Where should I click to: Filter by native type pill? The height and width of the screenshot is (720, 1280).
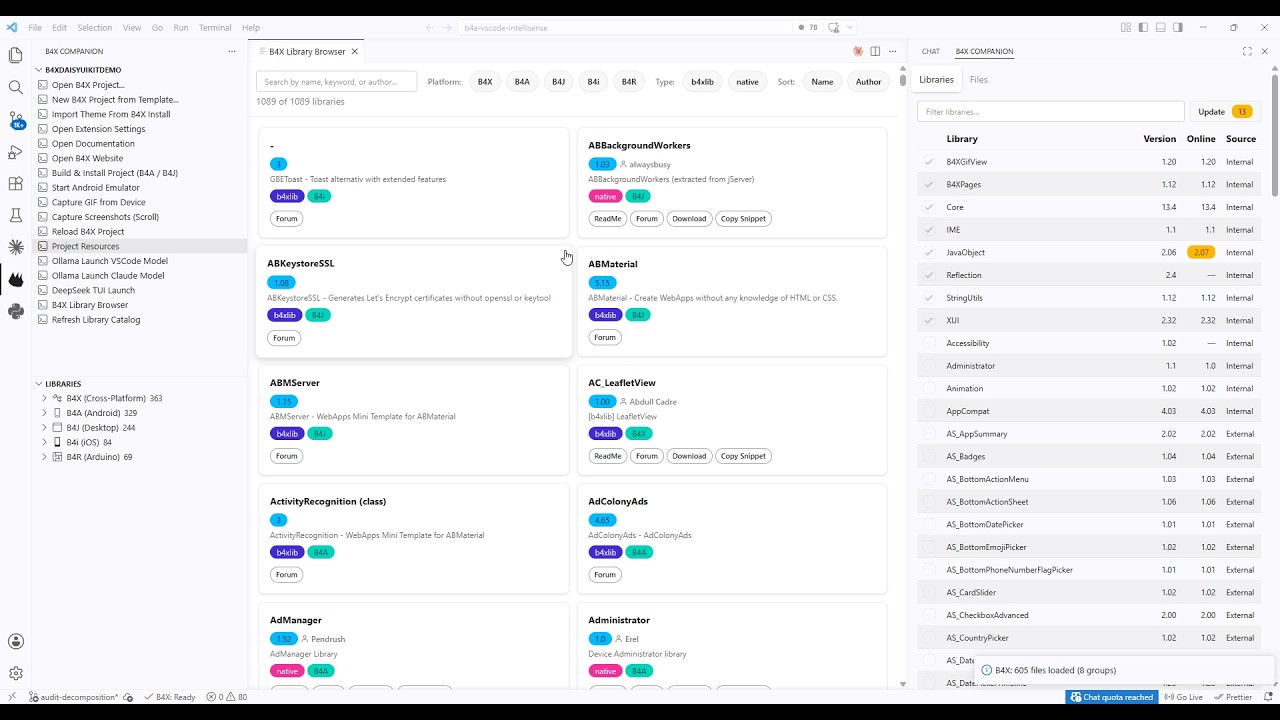coord(748,82)
